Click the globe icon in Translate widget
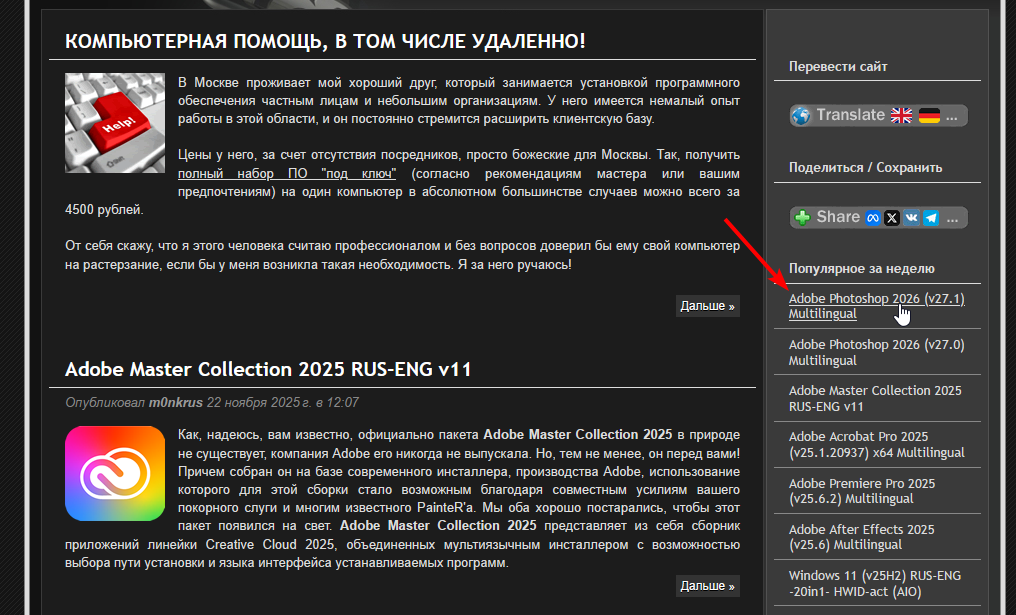 [802, 116]
